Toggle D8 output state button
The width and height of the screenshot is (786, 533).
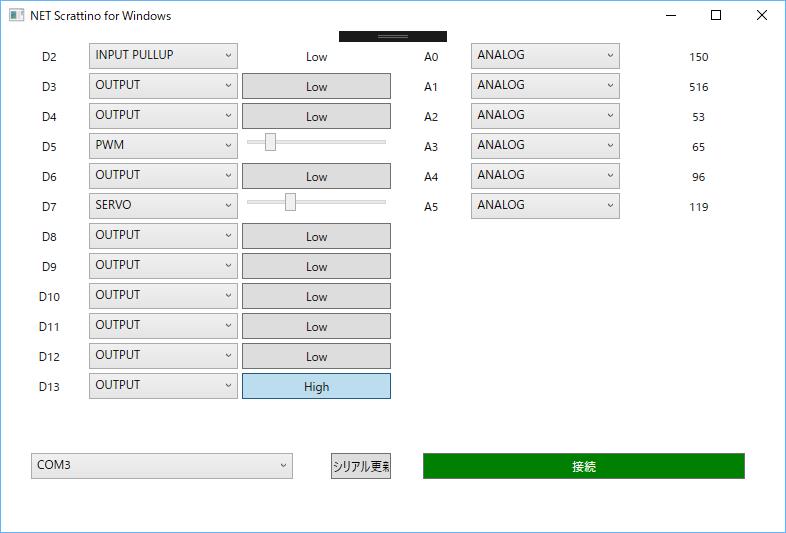point(316,236)
